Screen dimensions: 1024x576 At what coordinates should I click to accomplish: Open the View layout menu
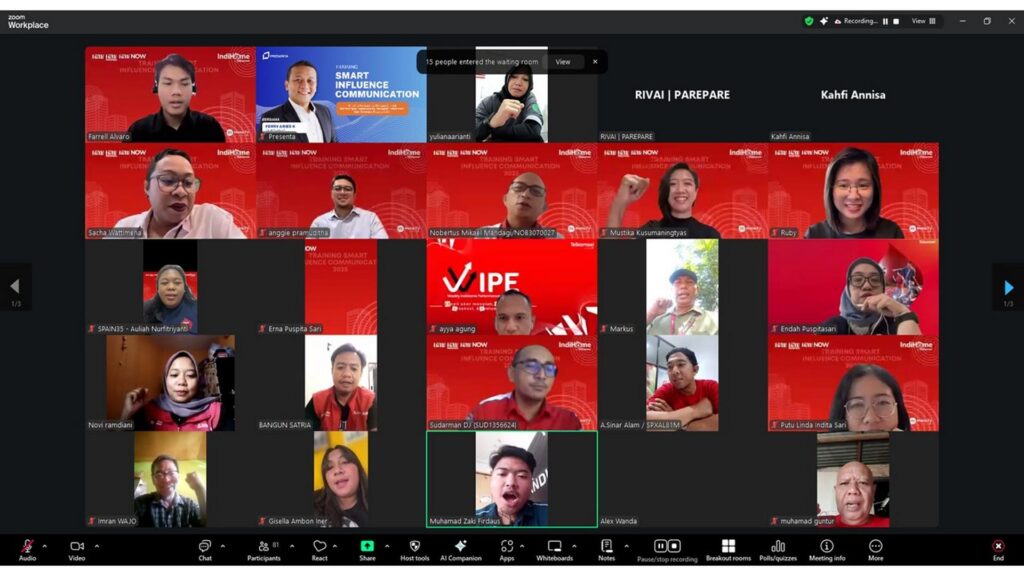923,21
